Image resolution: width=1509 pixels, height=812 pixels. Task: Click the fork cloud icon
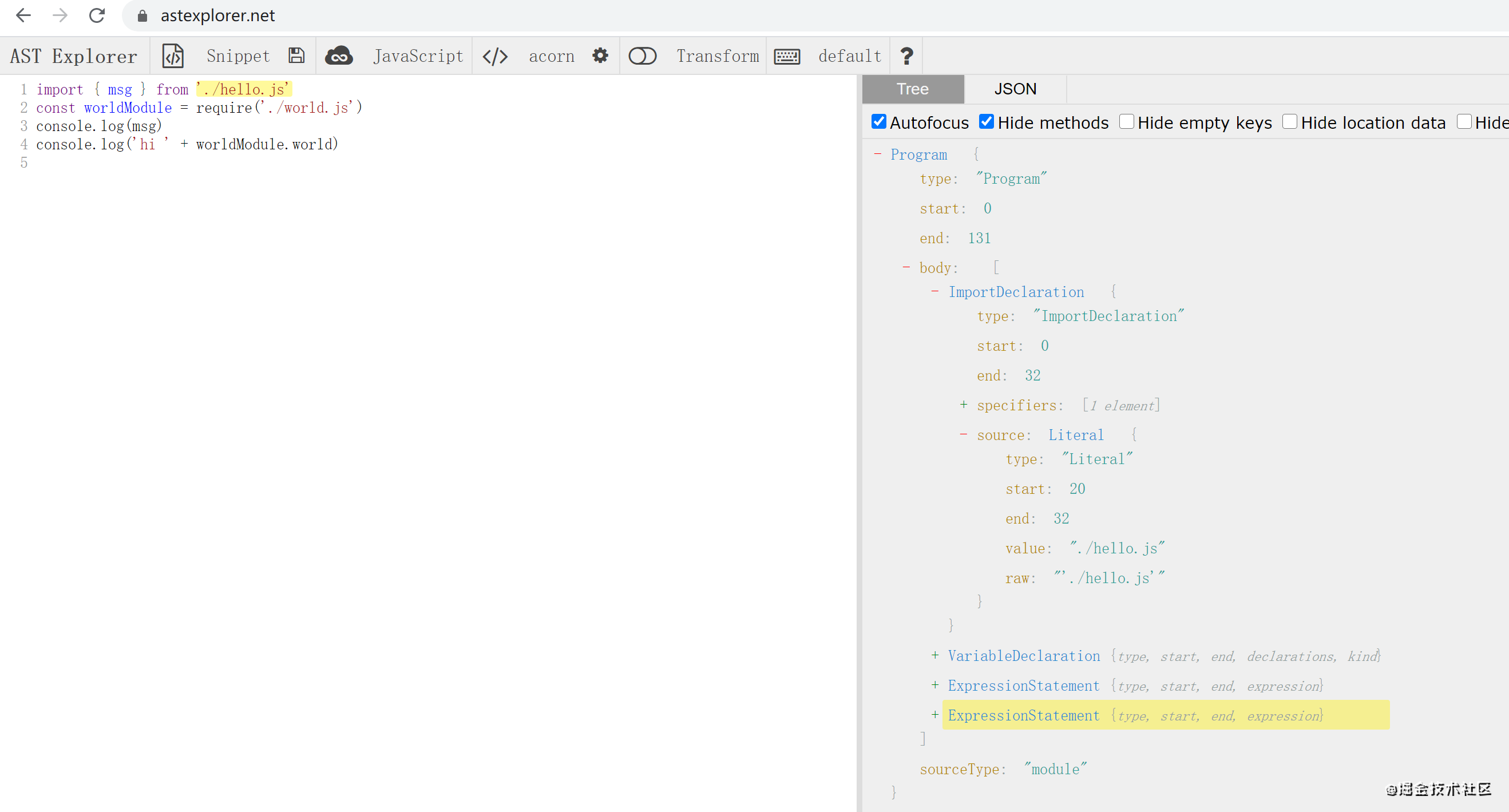tap(339, 56)
